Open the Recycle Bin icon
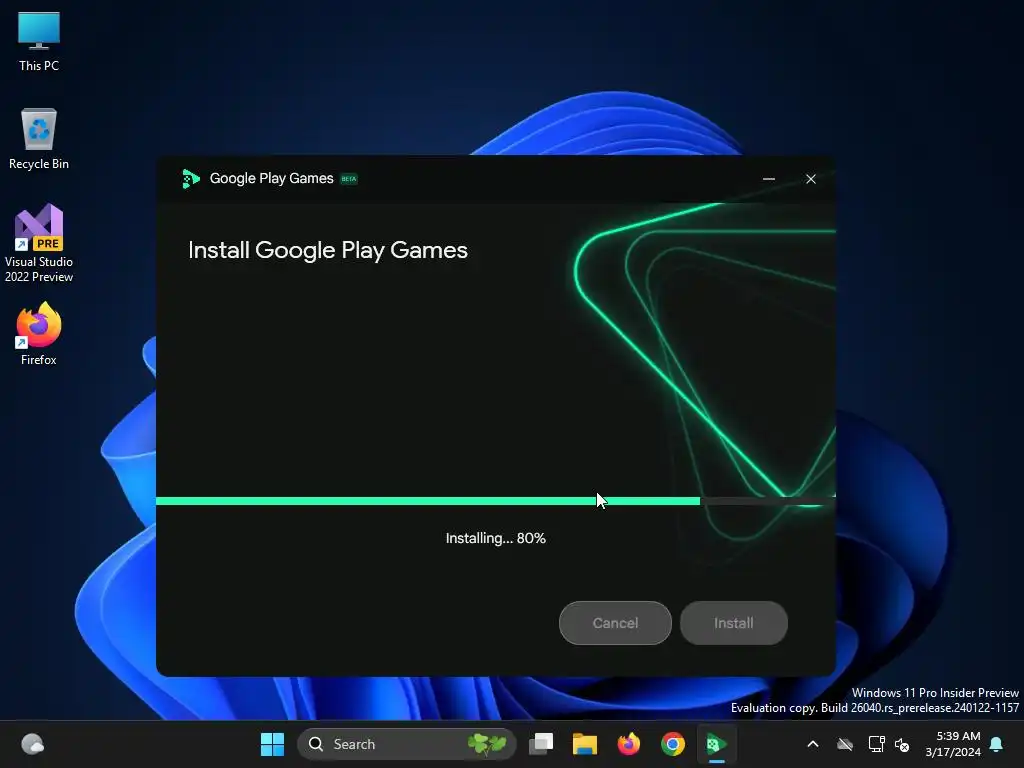 39,139
